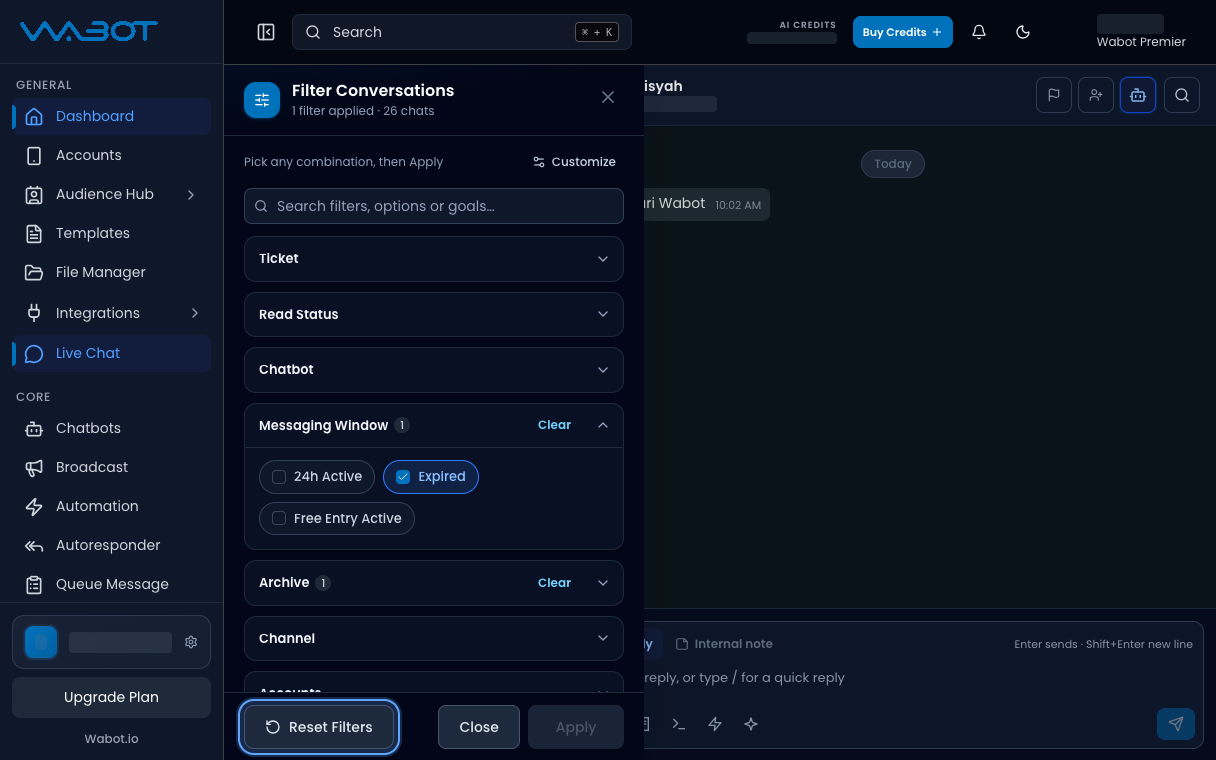Screen dimensions: 1216x760
Task: Clear the Archive filter
Action: click(x=554, y=583)
